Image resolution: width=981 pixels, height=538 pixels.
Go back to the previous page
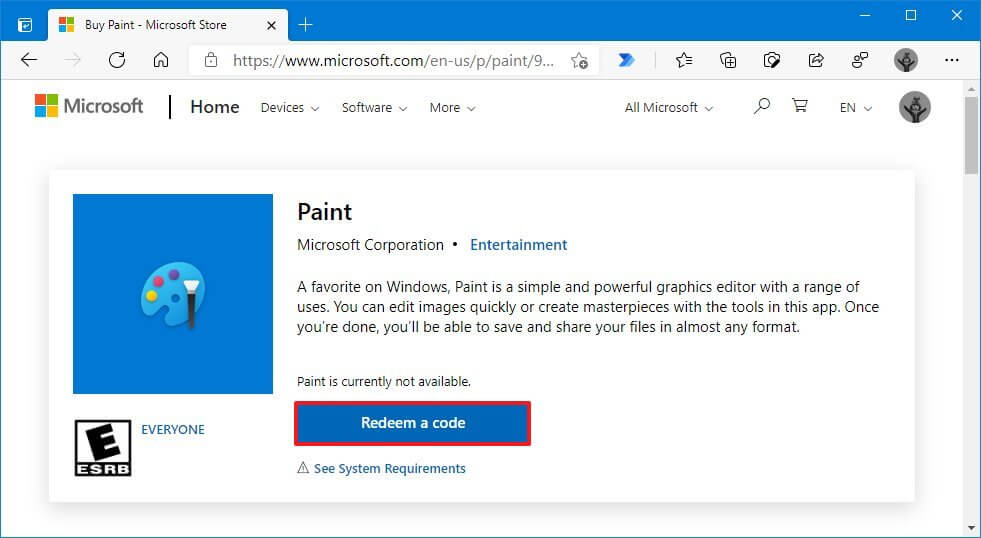coord(29,60)
